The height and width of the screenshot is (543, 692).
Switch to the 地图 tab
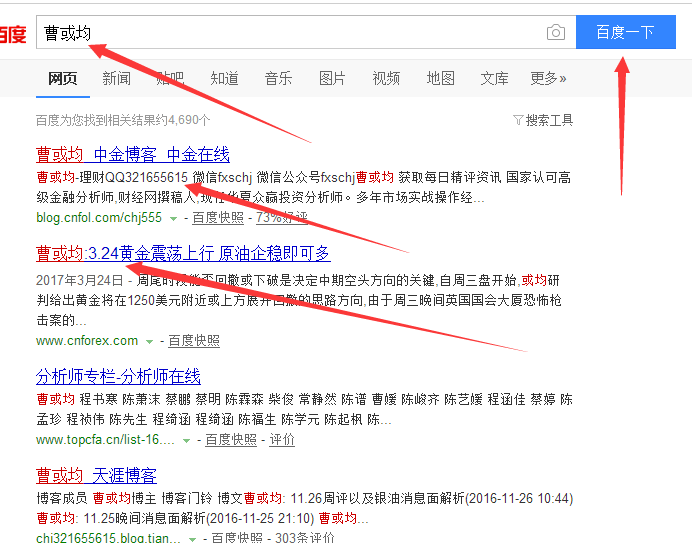point(440,79)
